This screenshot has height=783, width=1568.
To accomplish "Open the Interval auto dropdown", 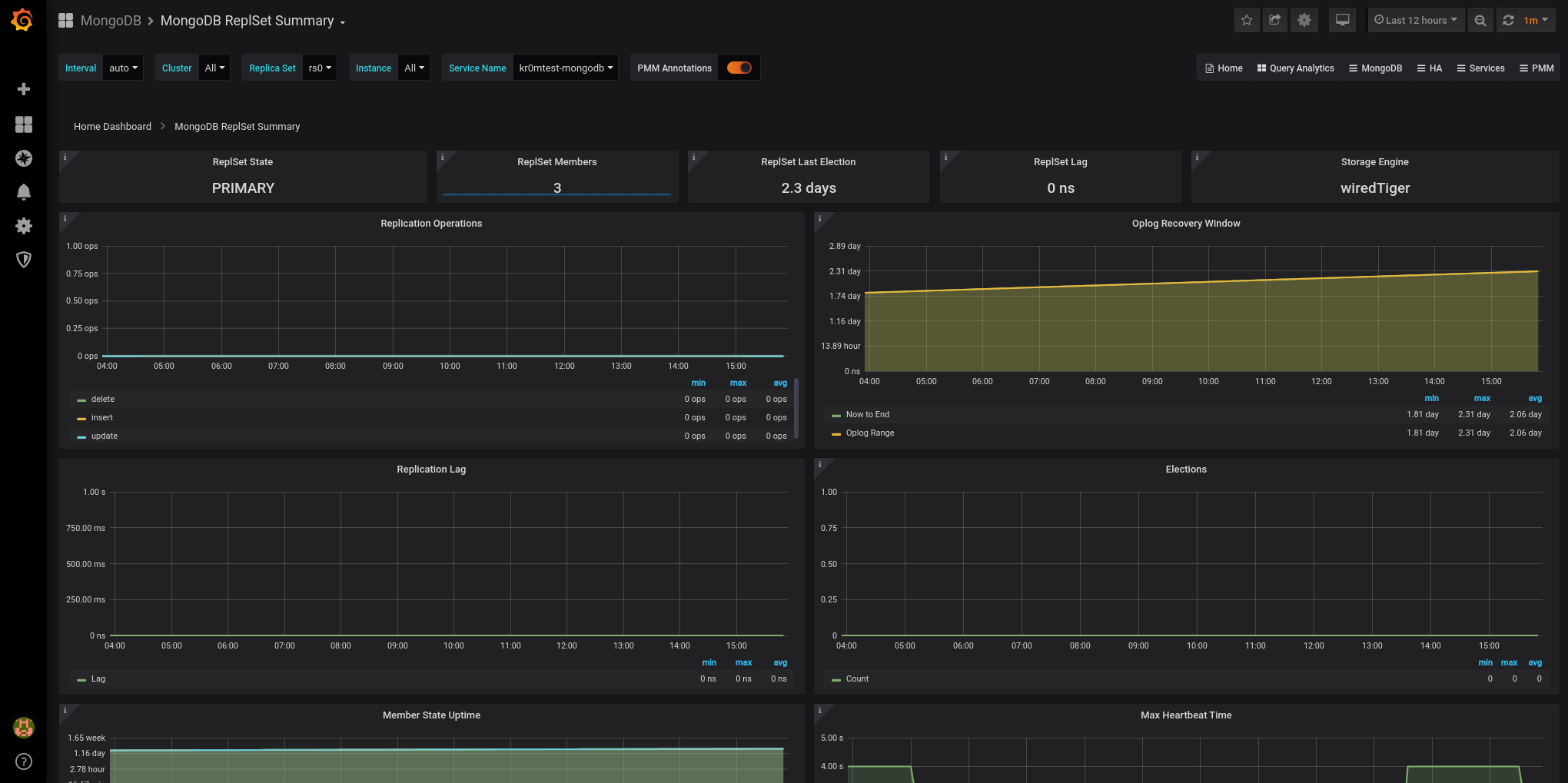I will click(x=123, y=68).
